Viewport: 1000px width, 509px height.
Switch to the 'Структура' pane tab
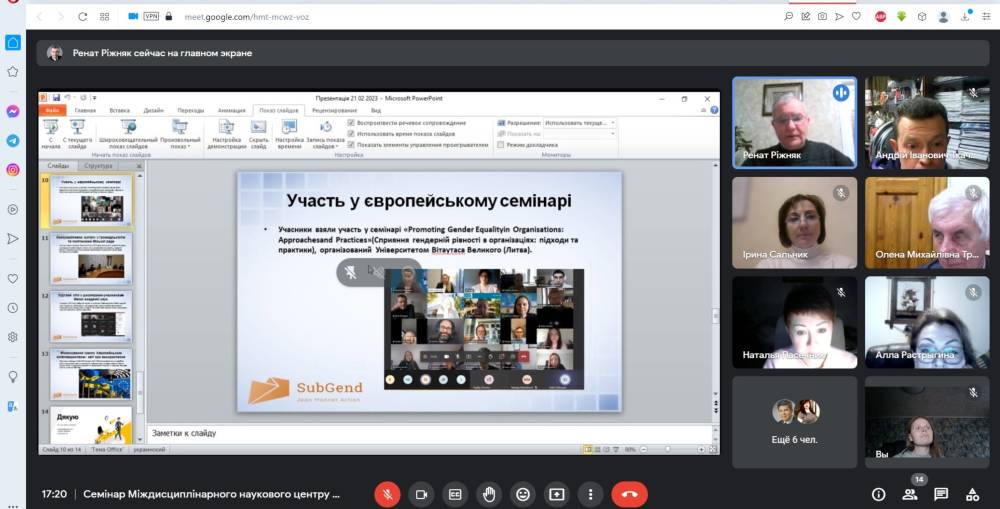click(x=99, y=166)
